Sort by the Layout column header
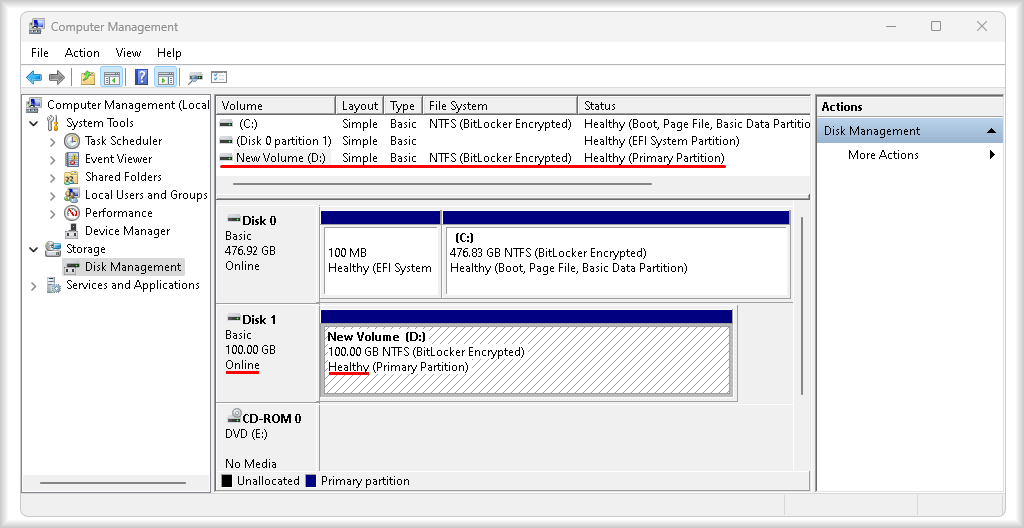The width and height of the screenshot is (1024, 528). click(359, 105)
